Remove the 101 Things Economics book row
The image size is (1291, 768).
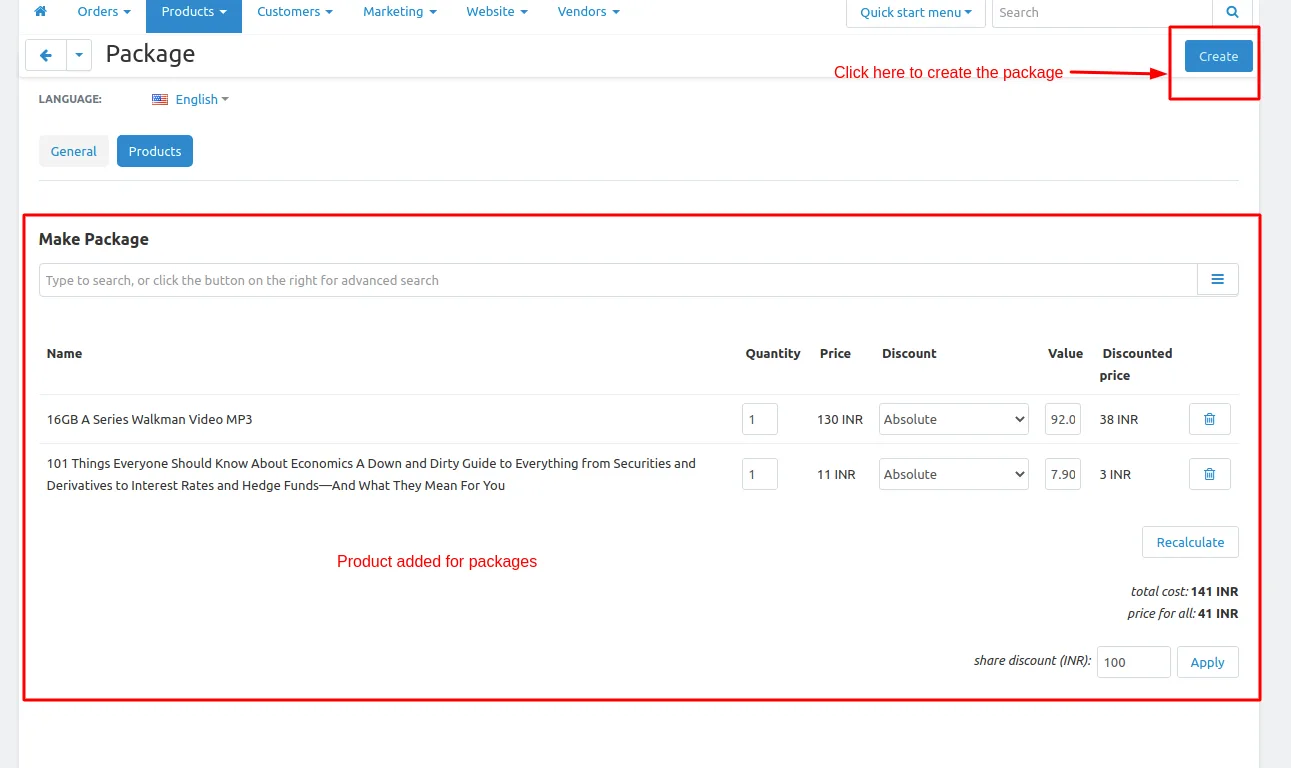[1209, 474]
